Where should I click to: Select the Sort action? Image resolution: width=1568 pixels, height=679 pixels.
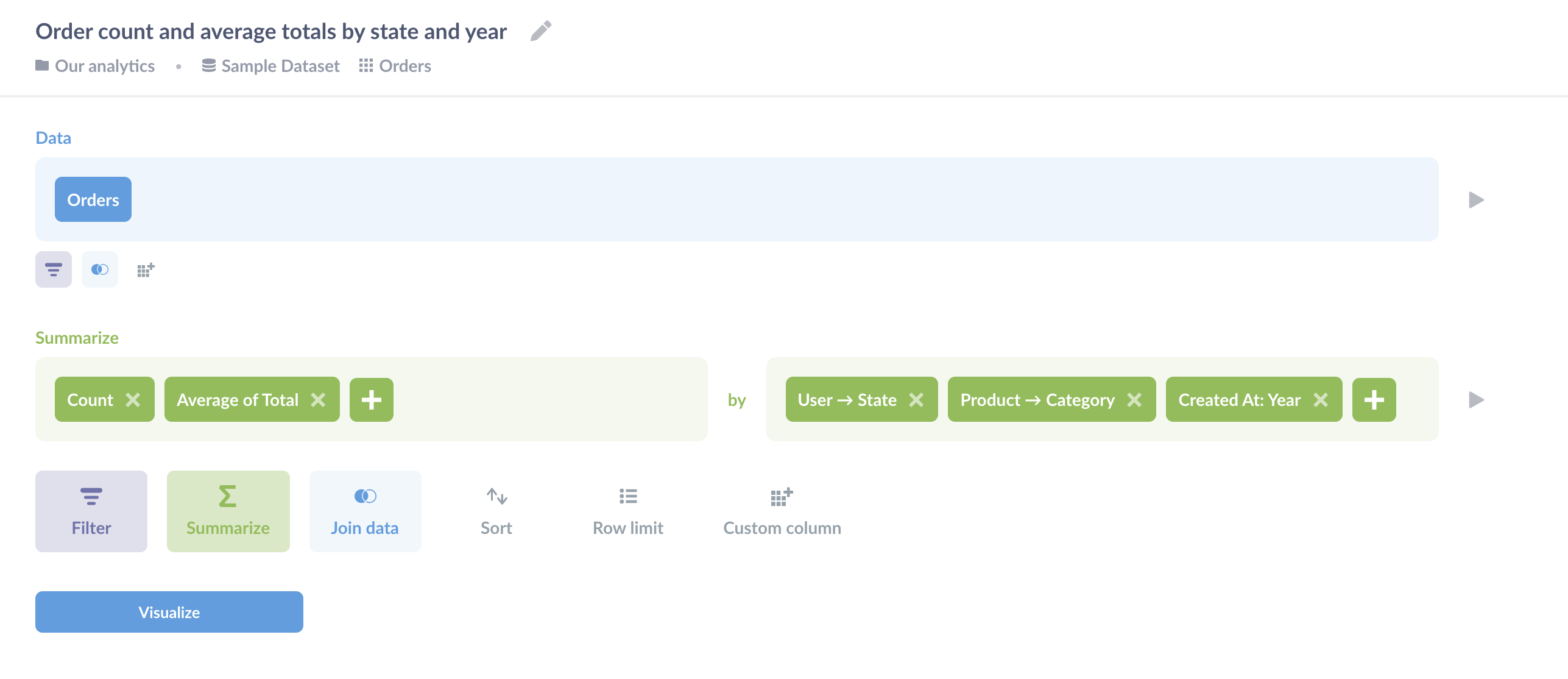(x=496, y=511)
